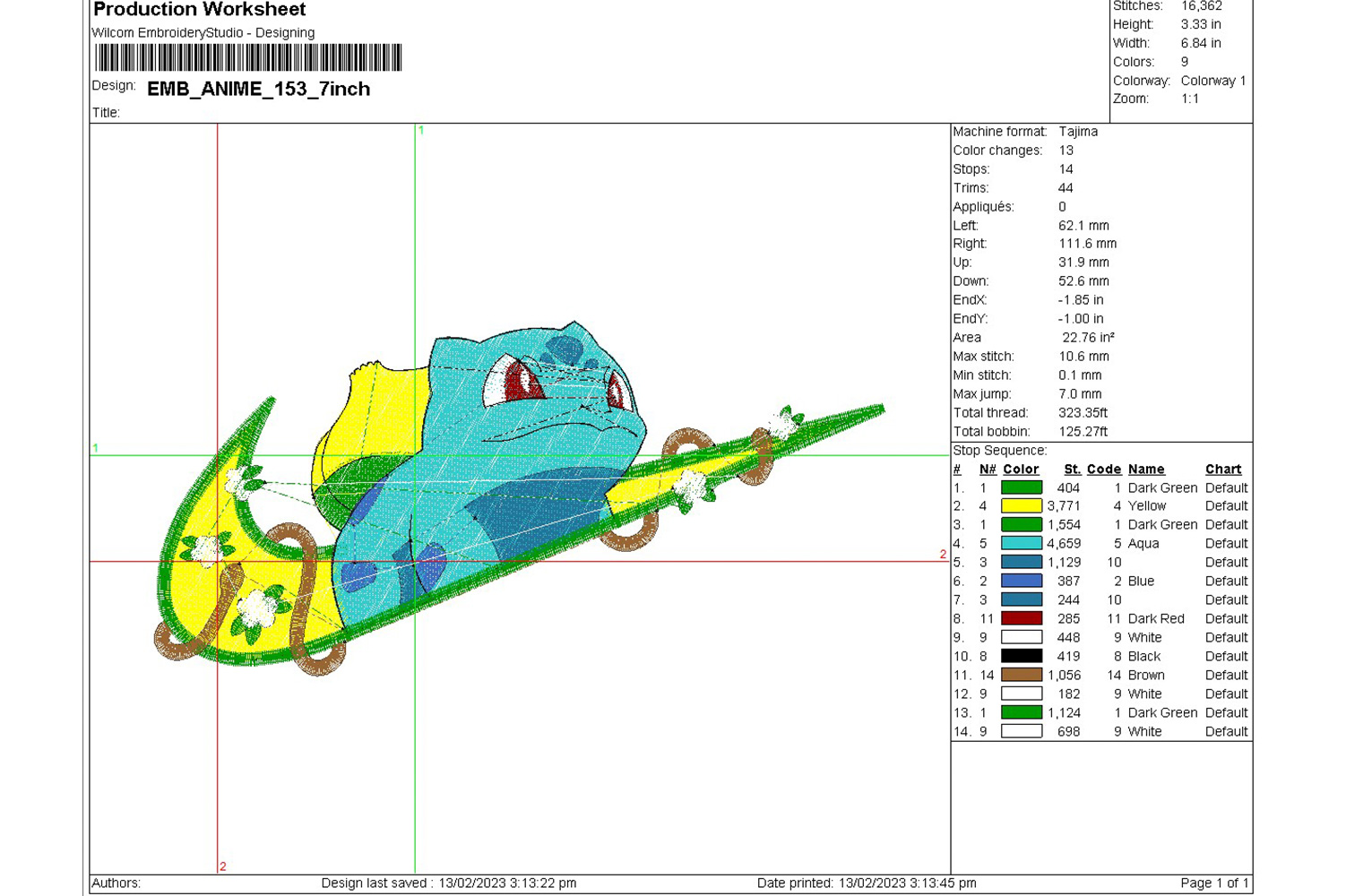Viewport: 1346px width, 896px height.
Task: Click the 'Code' column header
Action: click(x=1104, y=470)
